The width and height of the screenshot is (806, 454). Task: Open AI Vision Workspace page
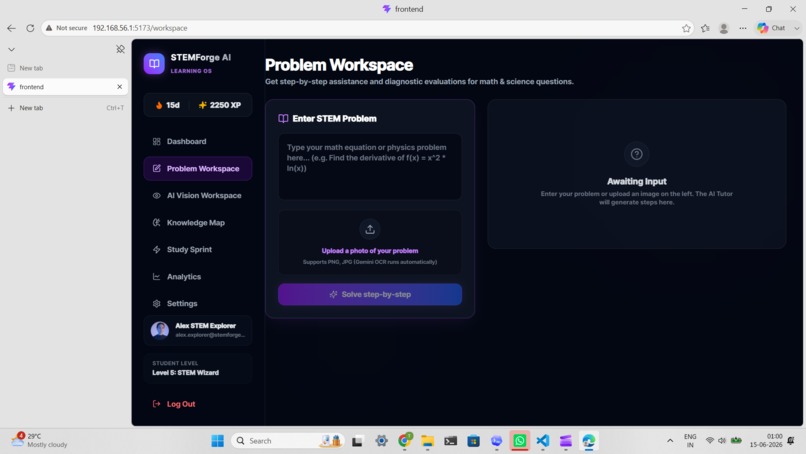[197, 195]
